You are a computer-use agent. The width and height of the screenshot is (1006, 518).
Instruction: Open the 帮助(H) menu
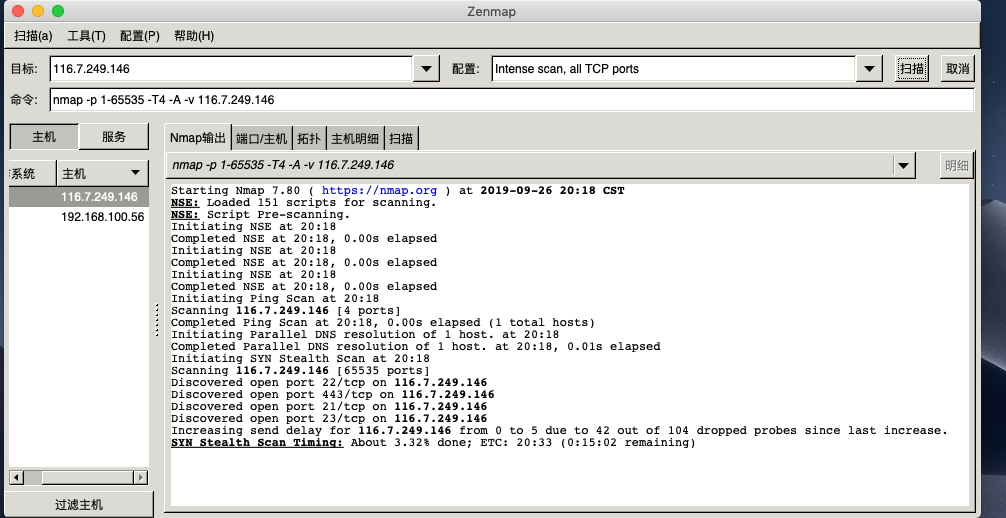[x=194, y=36]
